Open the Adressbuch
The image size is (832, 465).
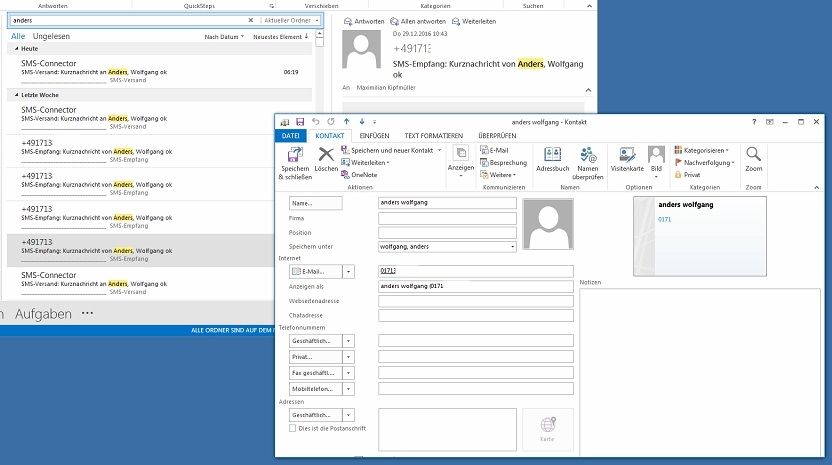coord(551,155)
